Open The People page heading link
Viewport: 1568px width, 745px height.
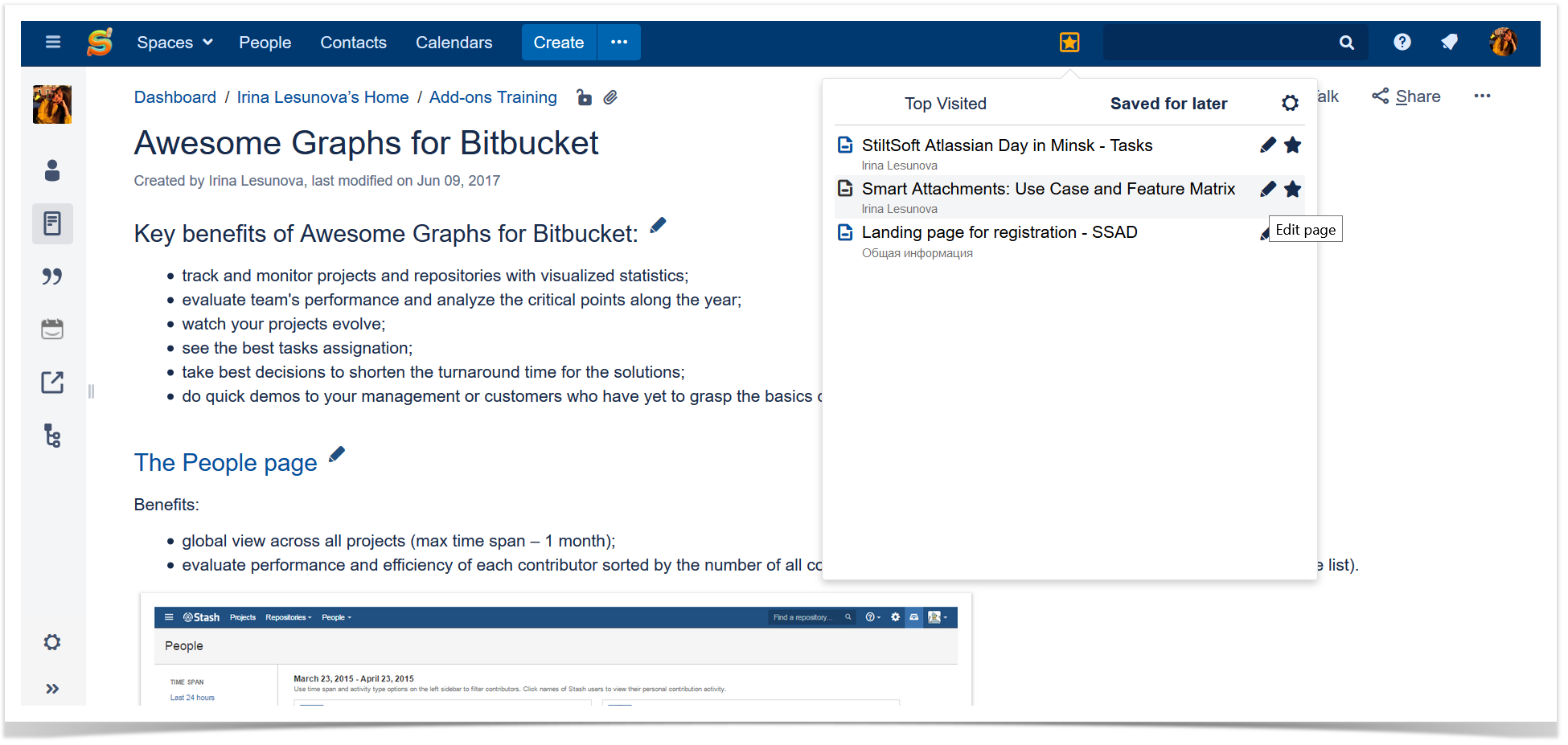tap(226, 463)
